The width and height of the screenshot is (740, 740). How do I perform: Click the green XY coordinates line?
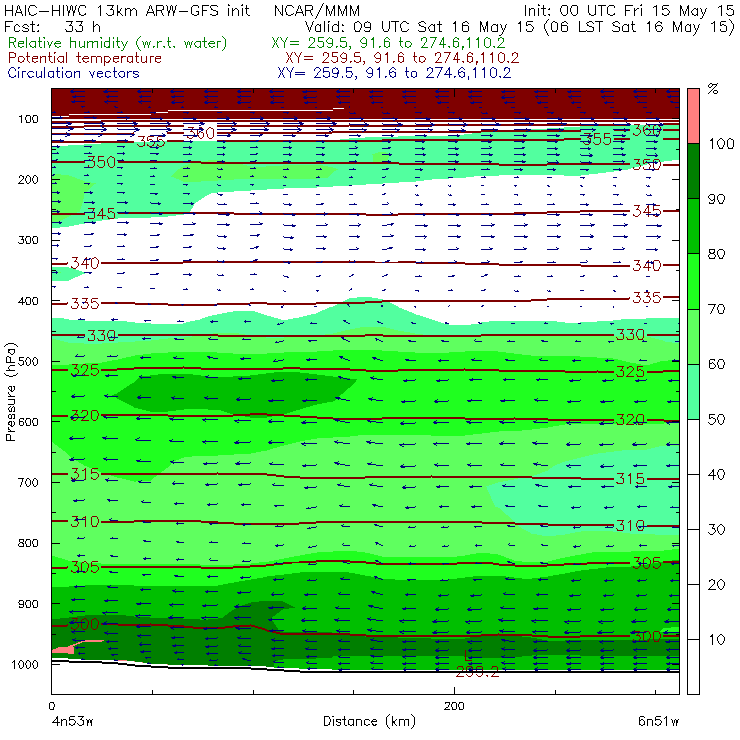pyautogui.click(x=388, y=43)
